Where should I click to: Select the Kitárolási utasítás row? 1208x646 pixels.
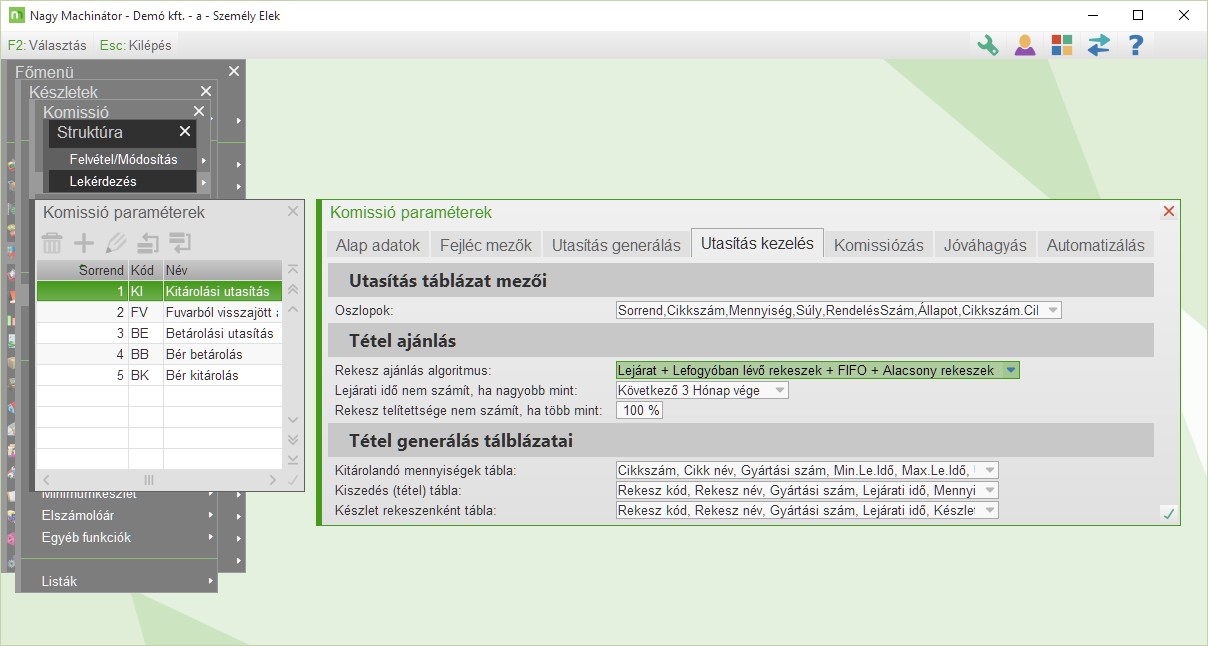click(159, 291)
